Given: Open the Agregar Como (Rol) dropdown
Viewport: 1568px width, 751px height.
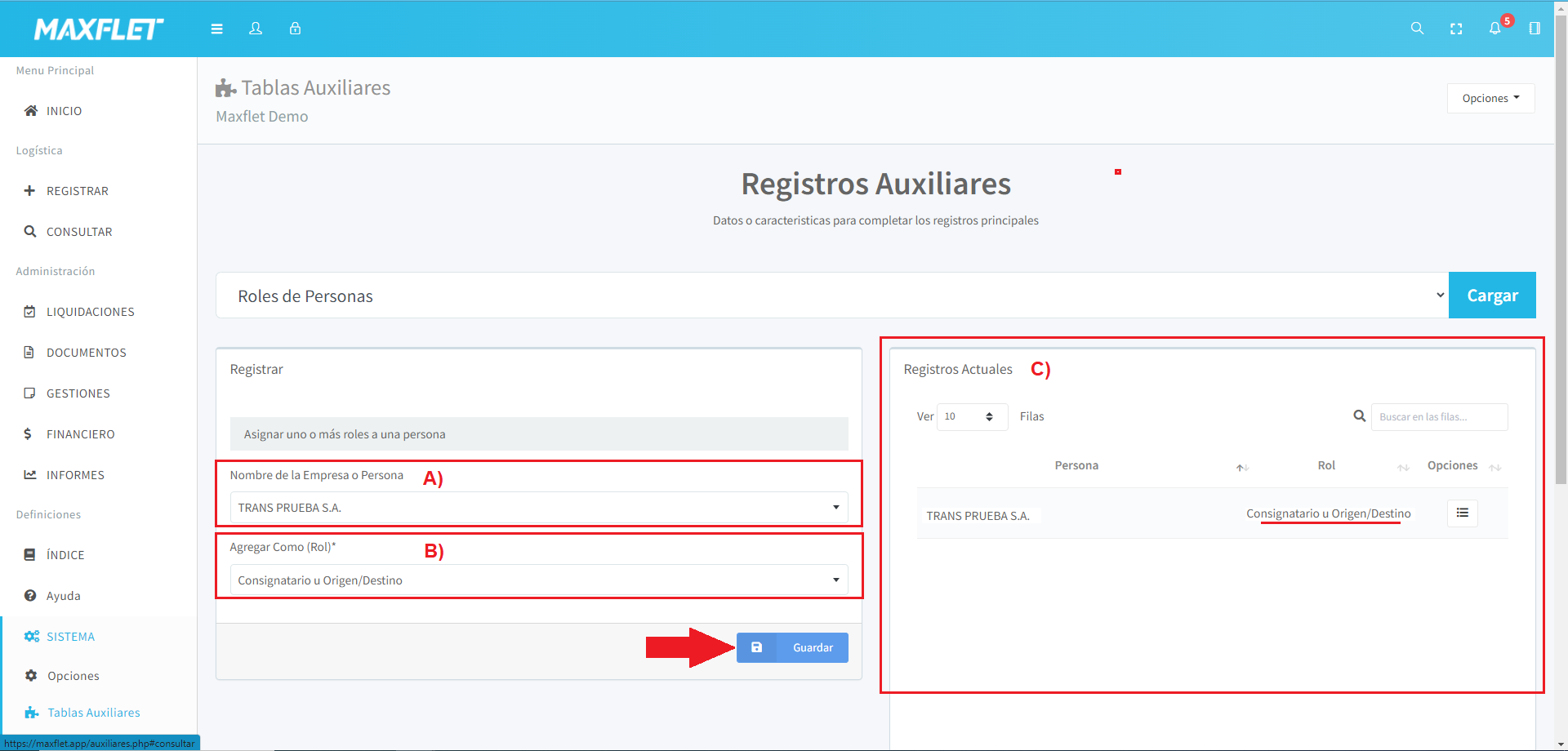Looking at the screenshot, I should (x=539, y=580).
